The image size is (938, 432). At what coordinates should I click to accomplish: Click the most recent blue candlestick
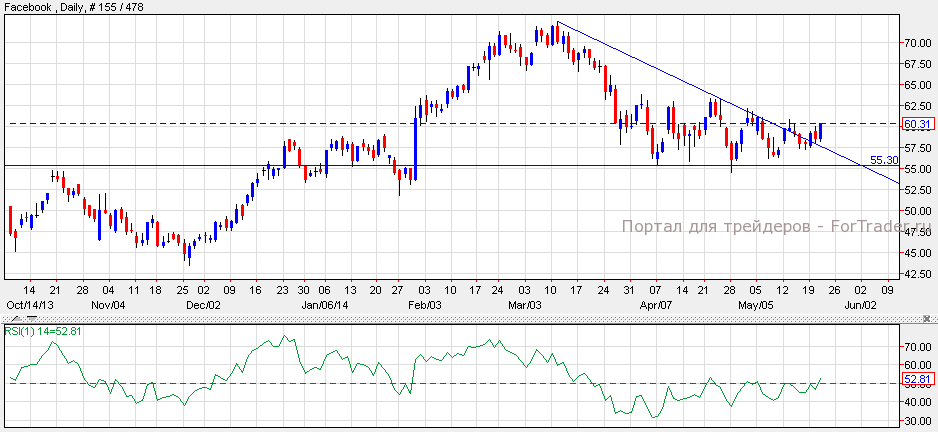(x=820, y=132)
